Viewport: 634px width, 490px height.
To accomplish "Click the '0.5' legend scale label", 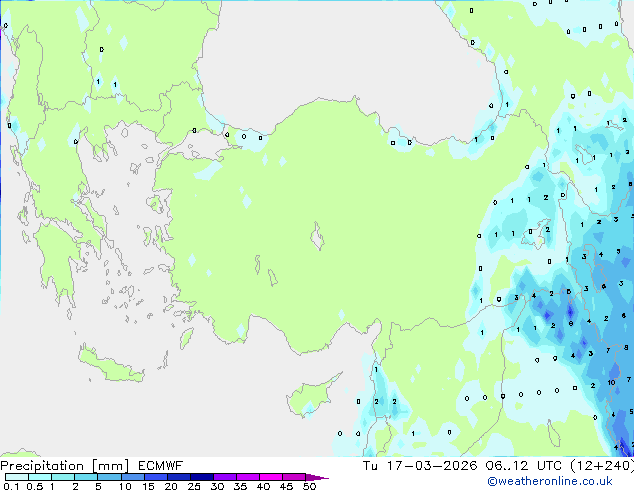I will [35, 486].
